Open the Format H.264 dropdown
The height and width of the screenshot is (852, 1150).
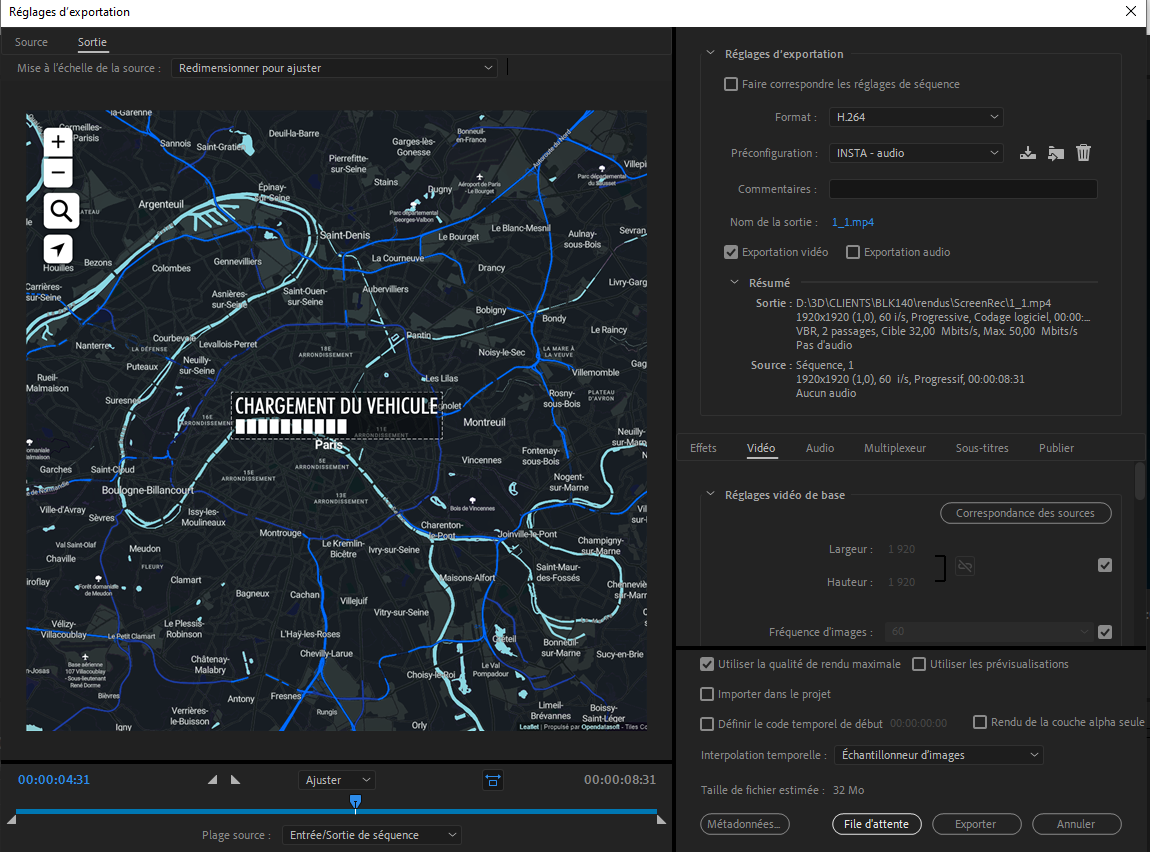pos(915,117)
